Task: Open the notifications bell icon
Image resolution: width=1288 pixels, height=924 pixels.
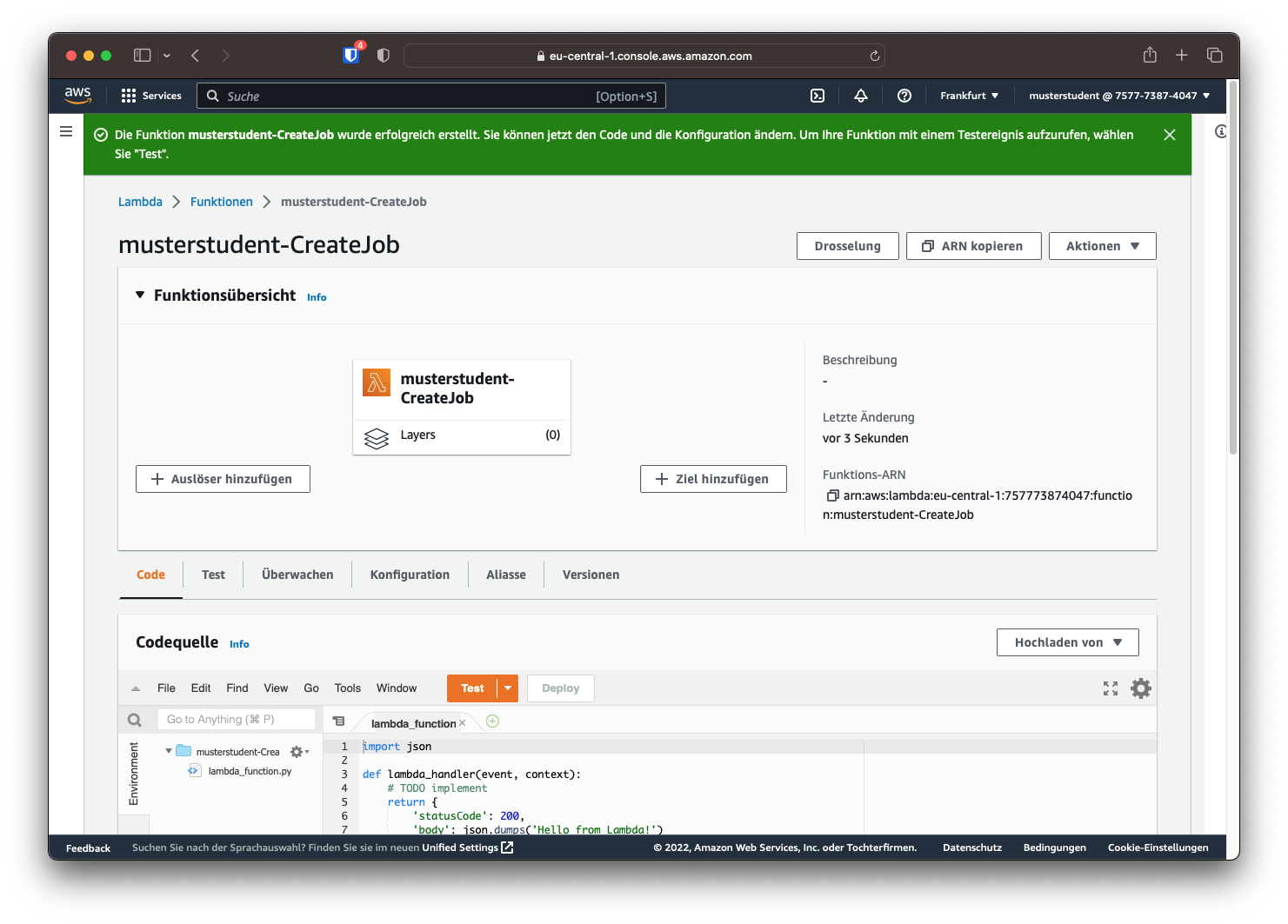Action: pyautogui.click(x=861, y=96)
